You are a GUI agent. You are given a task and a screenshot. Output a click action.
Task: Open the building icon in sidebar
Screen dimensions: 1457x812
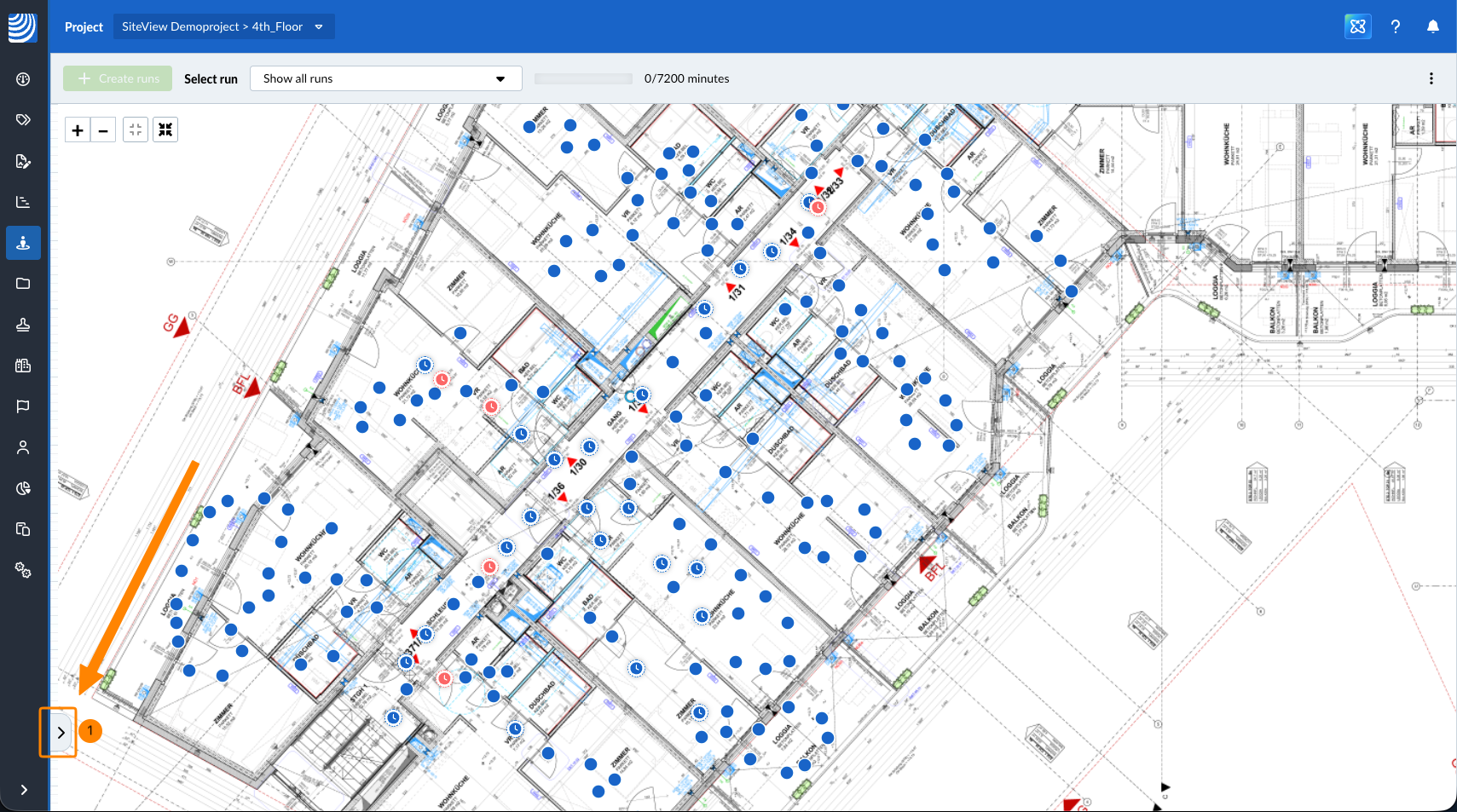23,366
